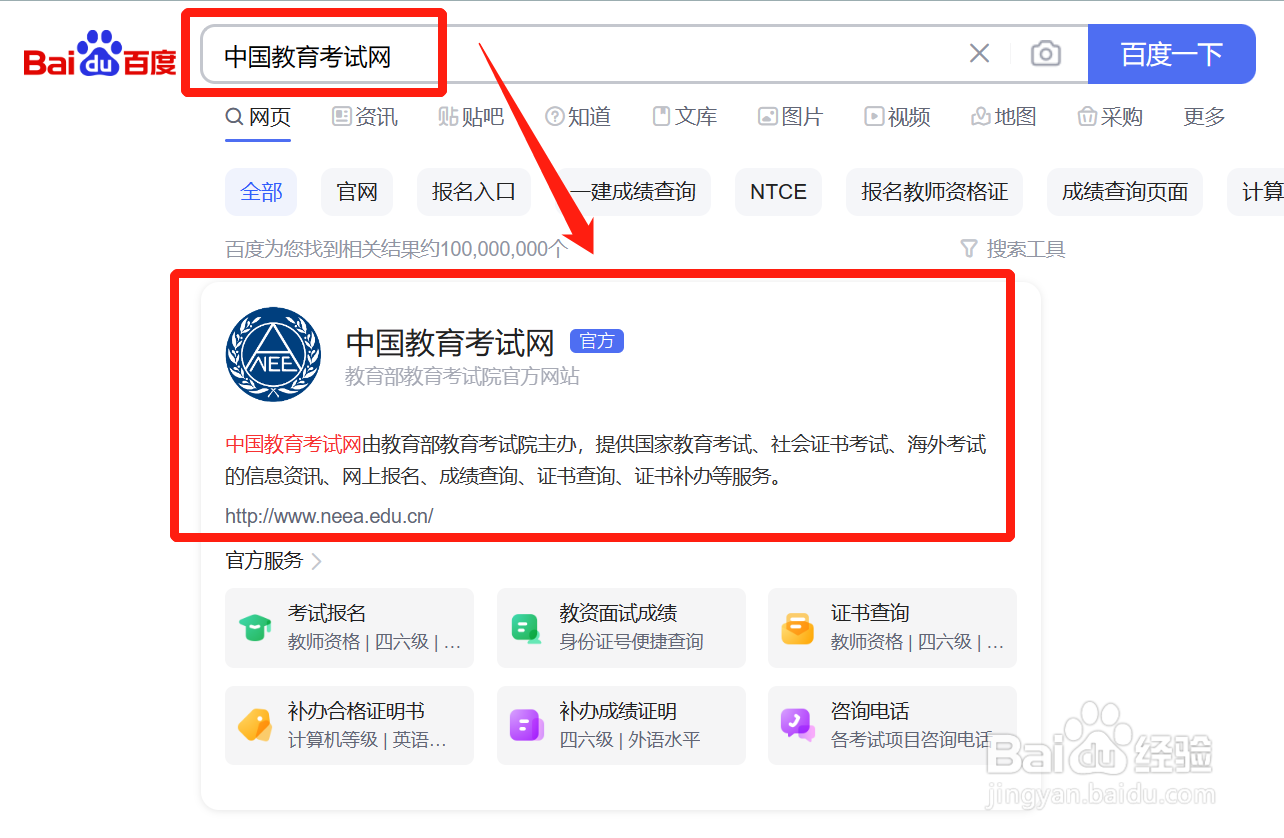Switch to the 知道 tab

point(578,117)
